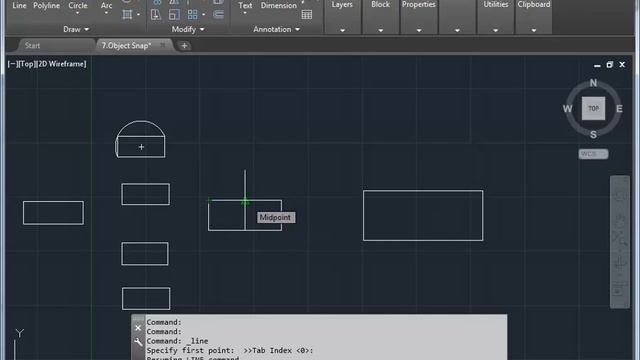The image size is (640, 360).
Task: Click the wrench customize icon by the command line
Action: point(138,342)
